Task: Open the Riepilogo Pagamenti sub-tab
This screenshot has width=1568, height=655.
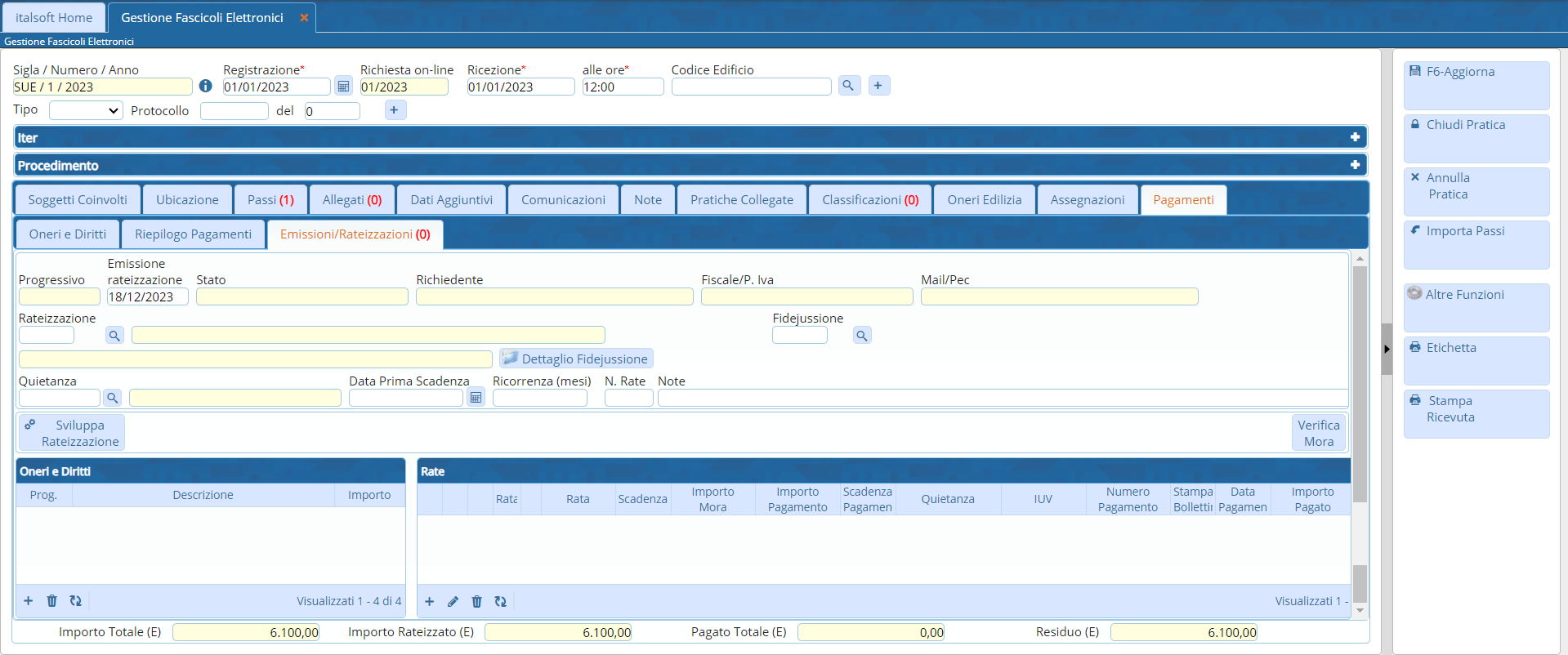Action: tap(193, 234)
